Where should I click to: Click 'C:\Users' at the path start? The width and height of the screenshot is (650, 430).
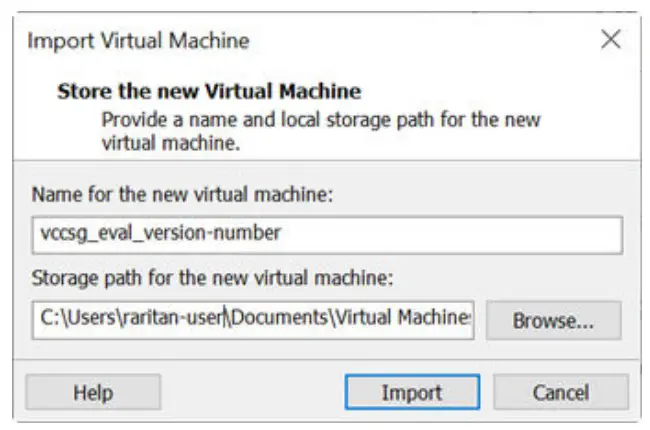pyautogui.click(x=71, y=321)
